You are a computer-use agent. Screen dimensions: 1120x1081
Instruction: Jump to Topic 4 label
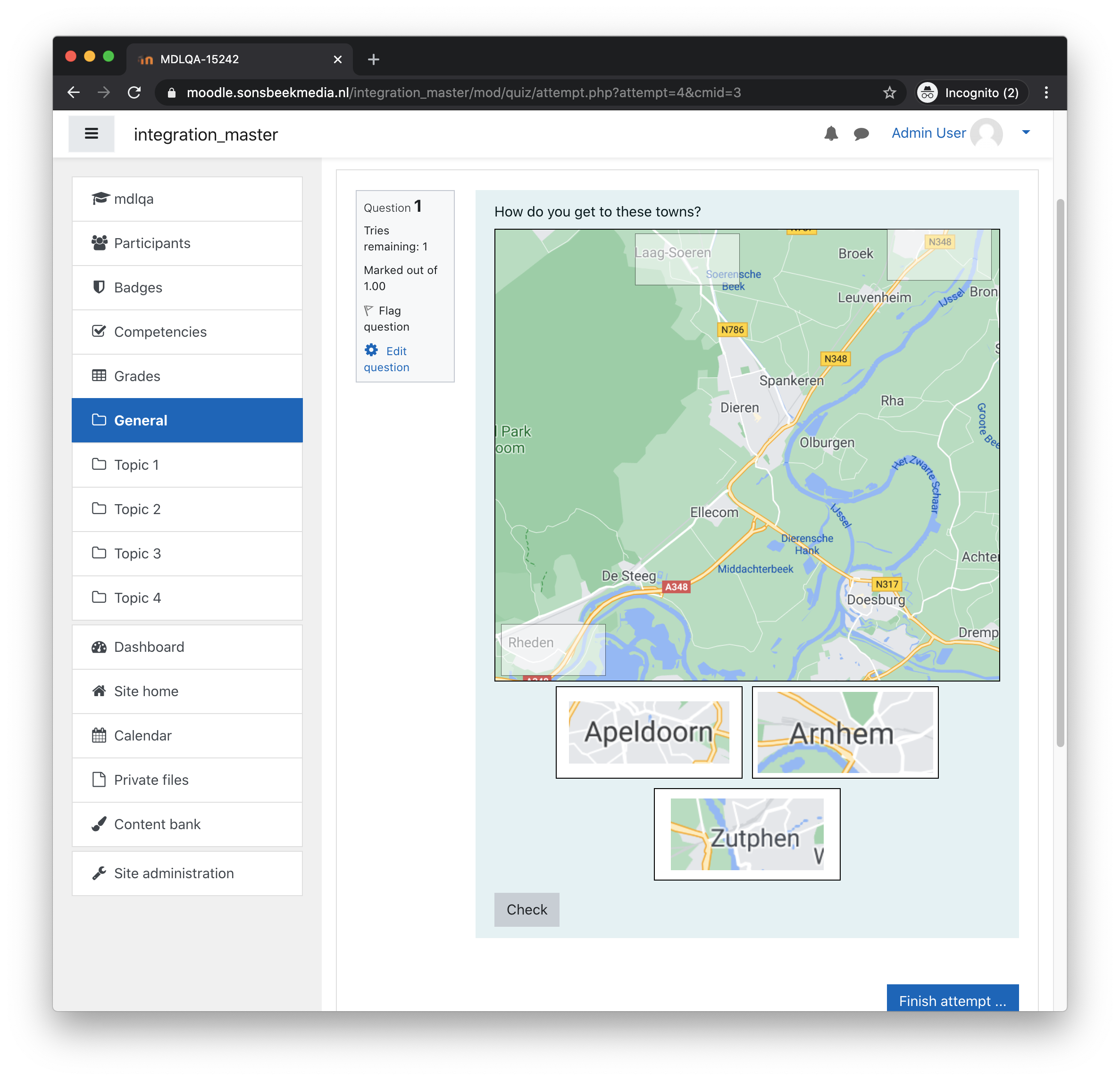click(137, 598)
